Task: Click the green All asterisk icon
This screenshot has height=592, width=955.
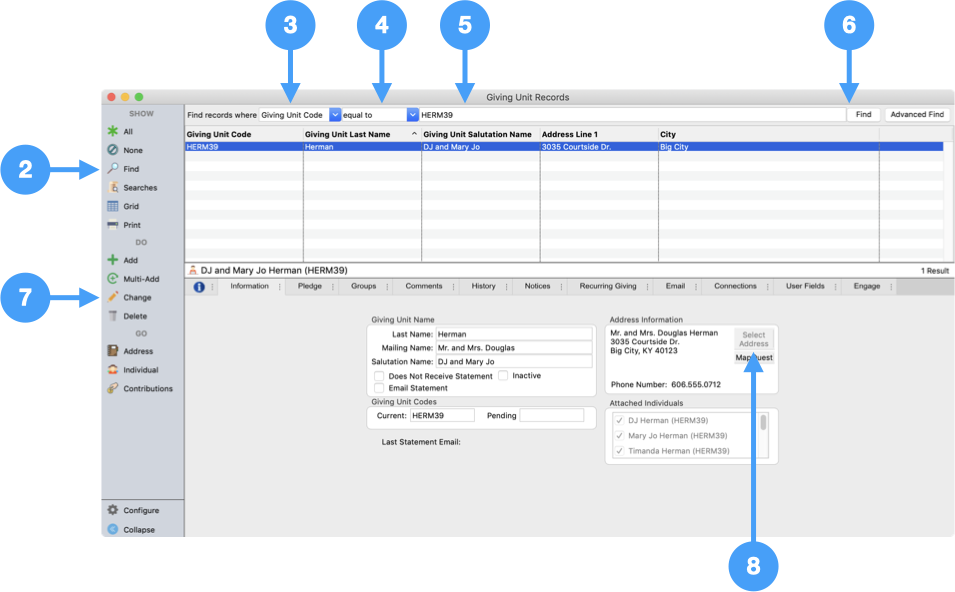Action: click(x=113, y=131)
